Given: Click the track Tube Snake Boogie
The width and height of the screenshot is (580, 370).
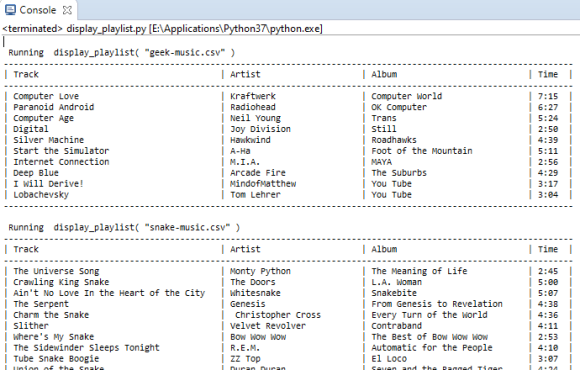Looking at the screenshot, I should [56, 359].
